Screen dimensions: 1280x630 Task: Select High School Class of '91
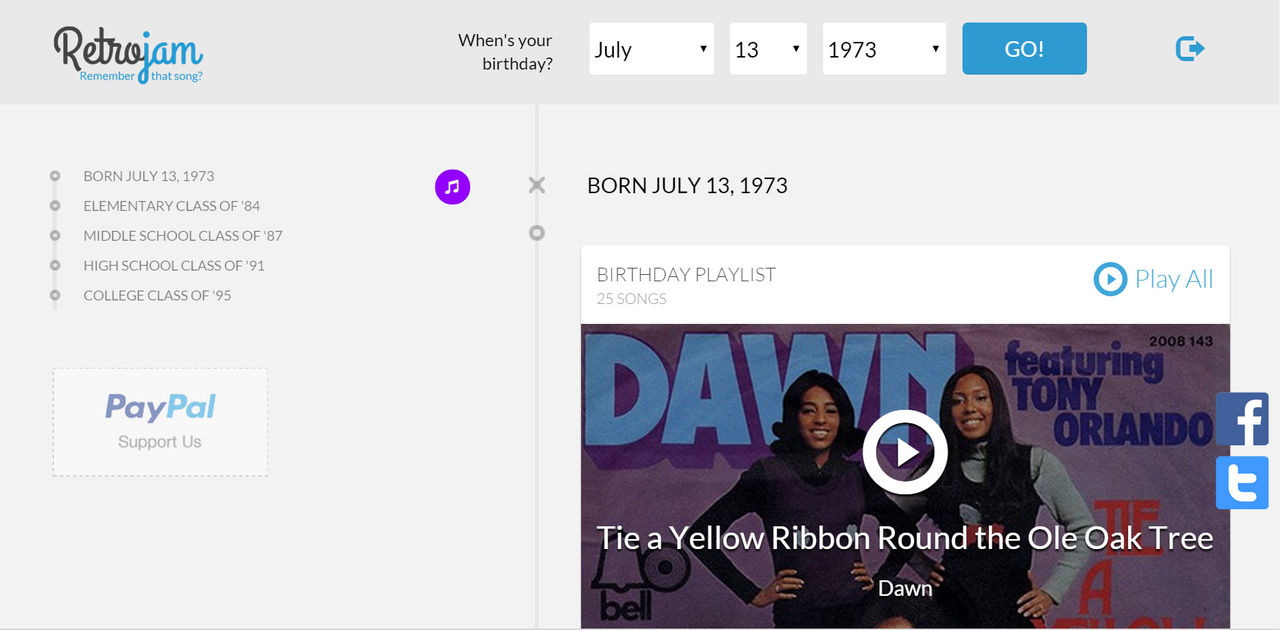tap(174, 266)
